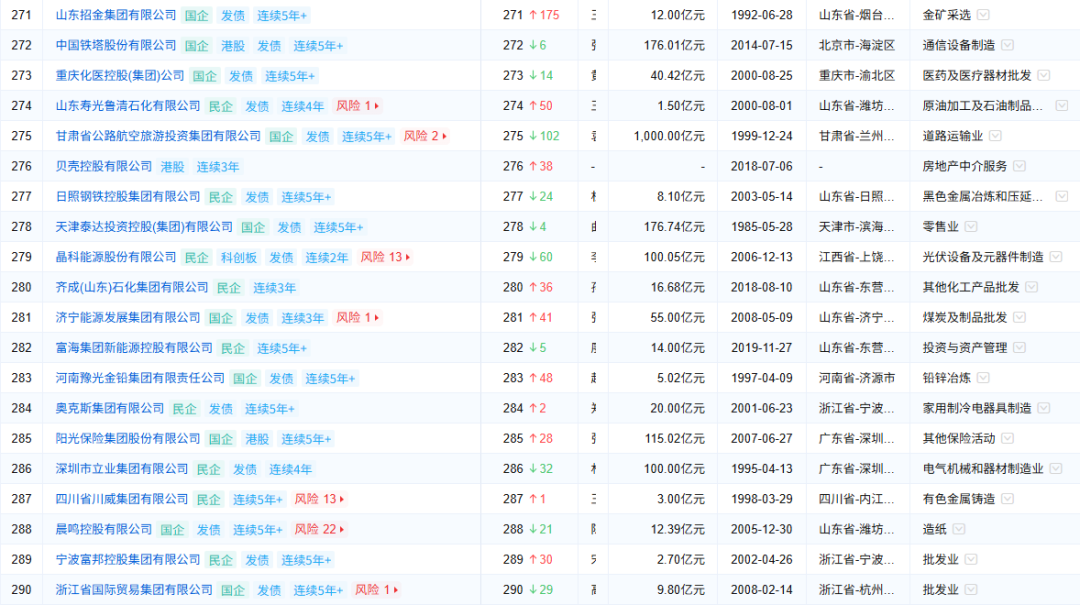The width and height of the screenshot is (1080, 605).
Task: Open 齐成(山东)石化集团有限公司 link
Action: click(132, 287)
